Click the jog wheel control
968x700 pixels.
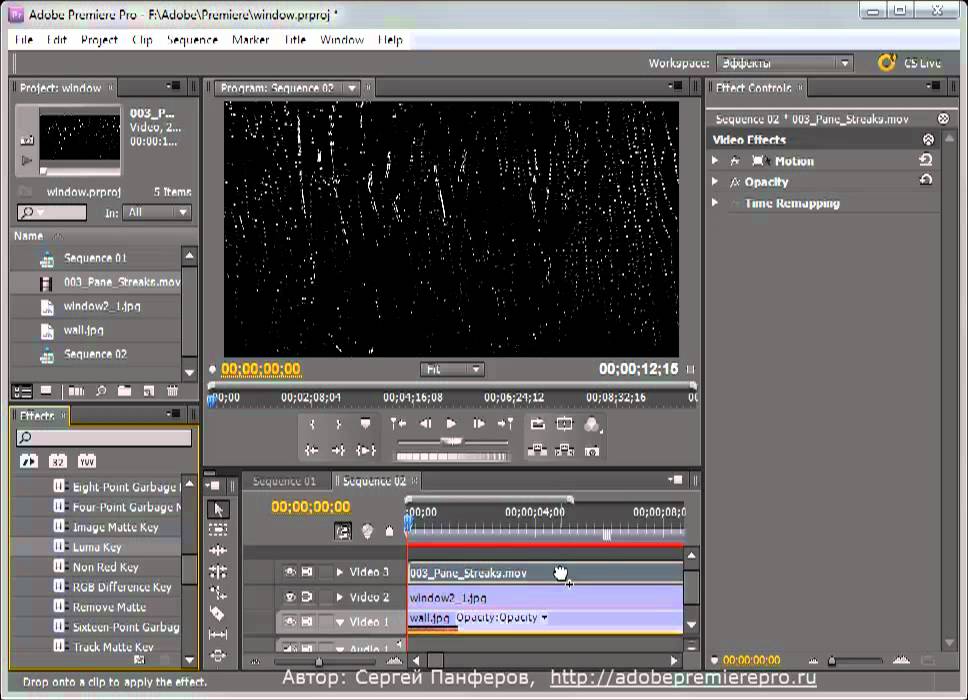[x=451, y=457]
